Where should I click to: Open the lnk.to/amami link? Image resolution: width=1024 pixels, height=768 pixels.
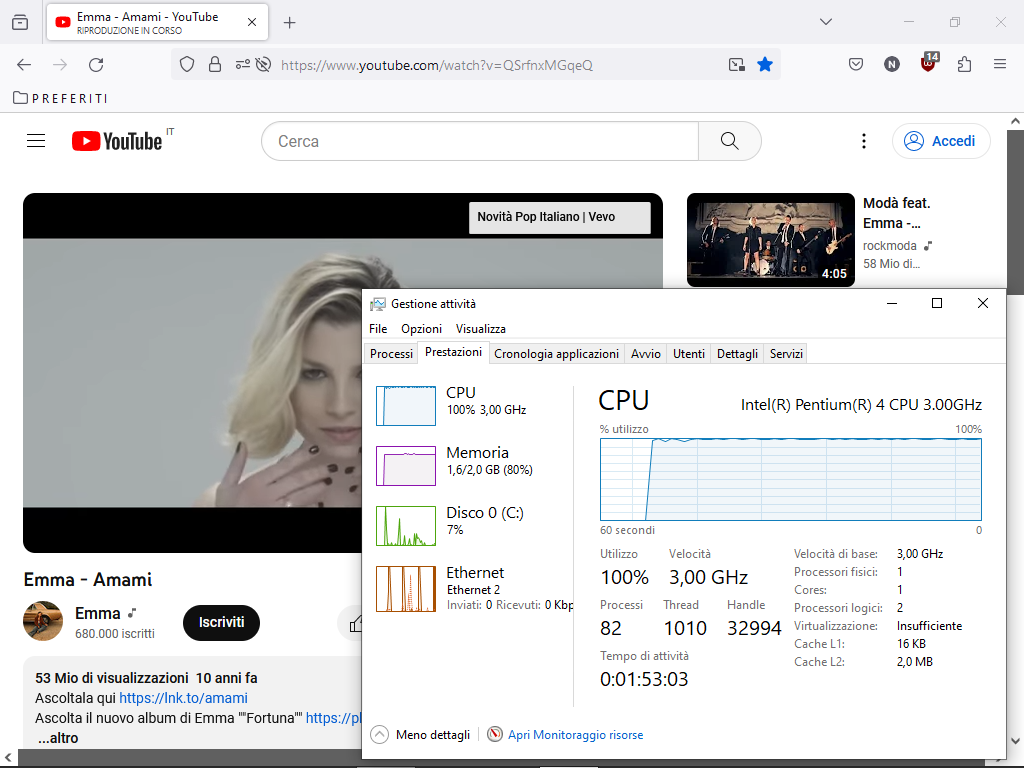click(x=184, y=698)
